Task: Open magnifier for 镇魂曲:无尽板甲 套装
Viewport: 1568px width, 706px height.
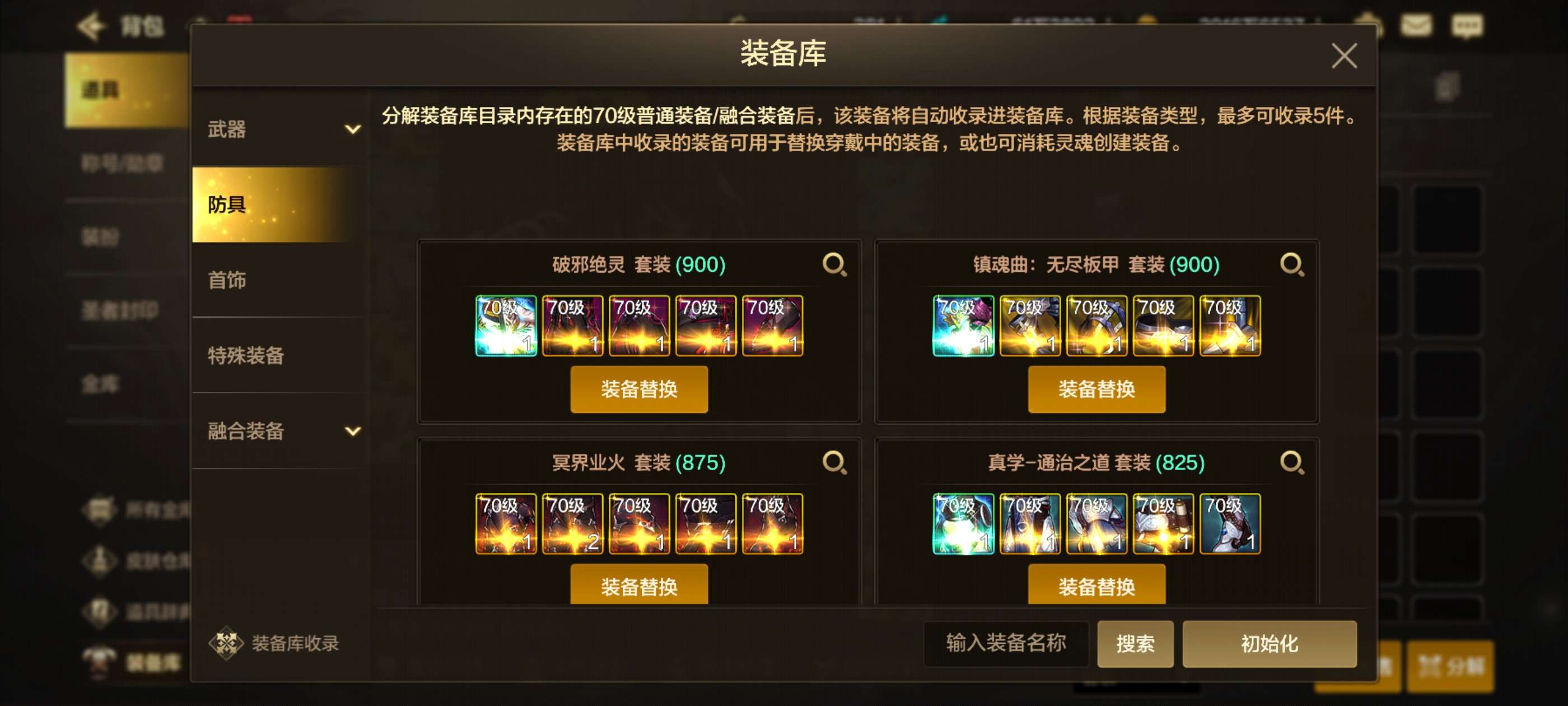Action: point(1292,265)
